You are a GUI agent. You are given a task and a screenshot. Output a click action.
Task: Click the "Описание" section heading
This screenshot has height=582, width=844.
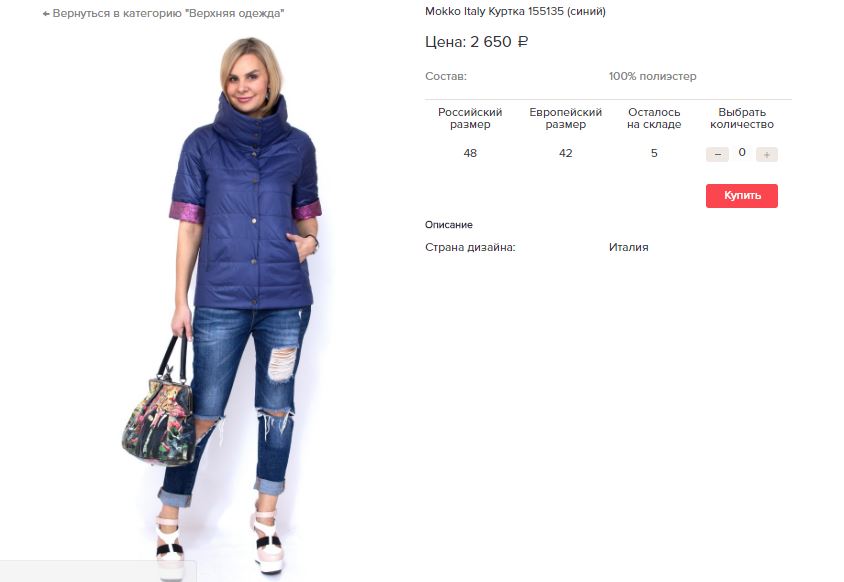point(448,225)
